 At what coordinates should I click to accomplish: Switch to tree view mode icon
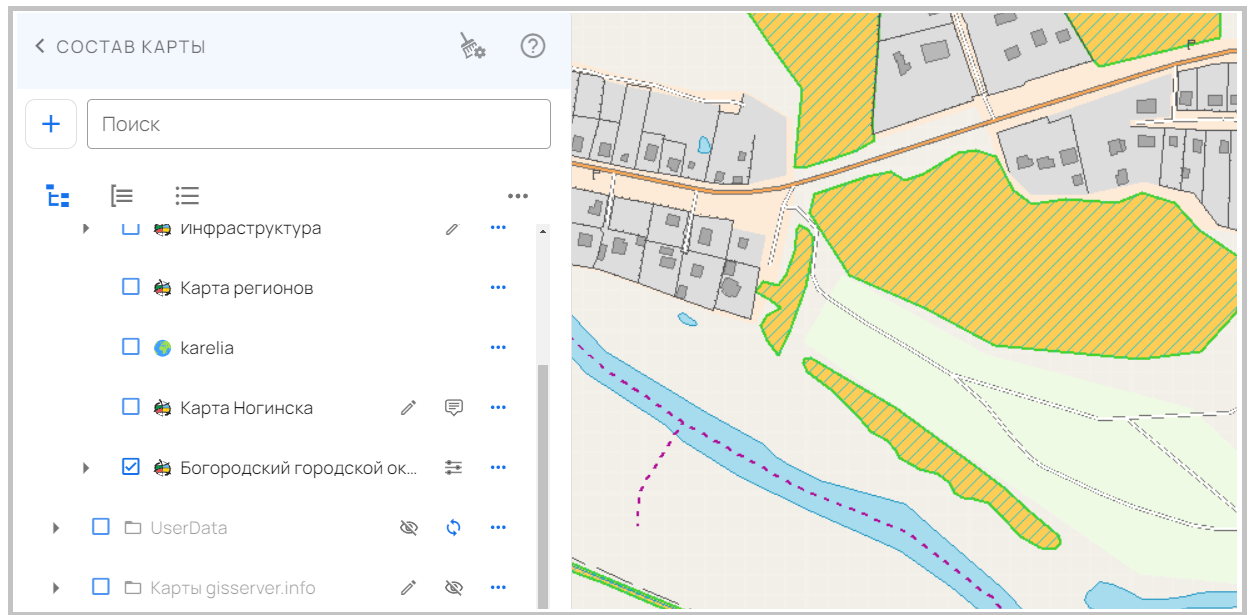click(x=58, y=196)
